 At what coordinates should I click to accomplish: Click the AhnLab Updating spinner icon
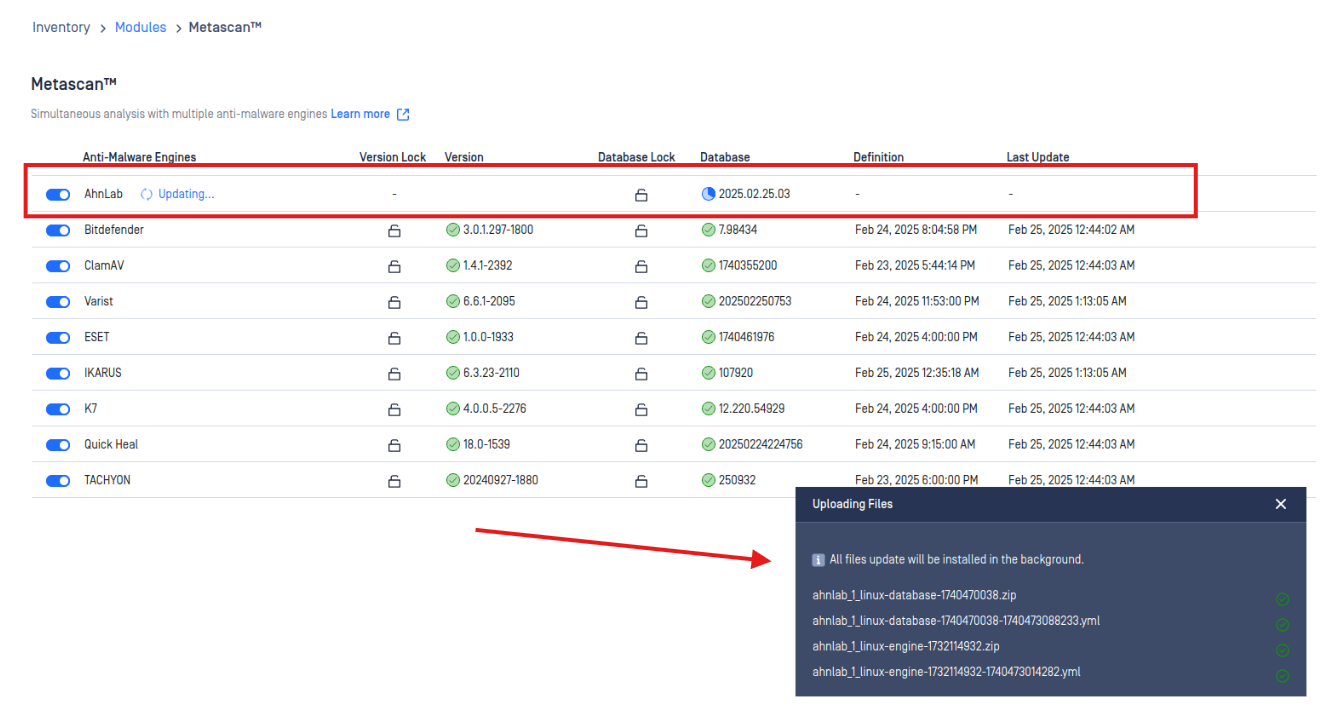pyautogui.click(x=147, y=194)
